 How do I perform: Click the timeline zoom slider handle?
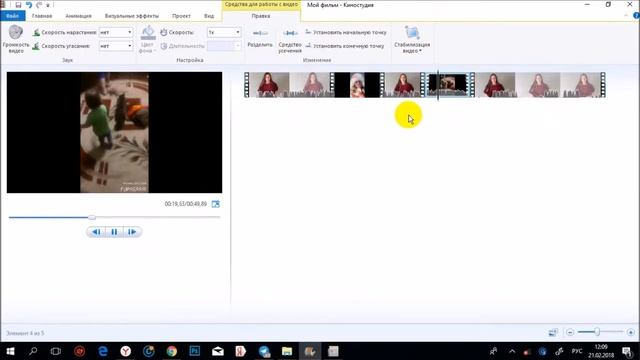click(597, 332)
